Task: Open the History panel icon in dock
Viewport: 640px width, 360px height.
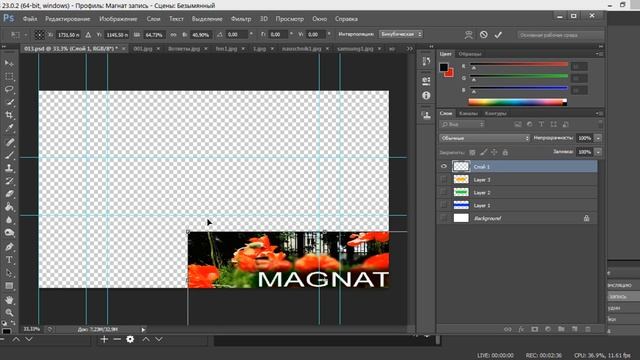Action: pos(426,62)
